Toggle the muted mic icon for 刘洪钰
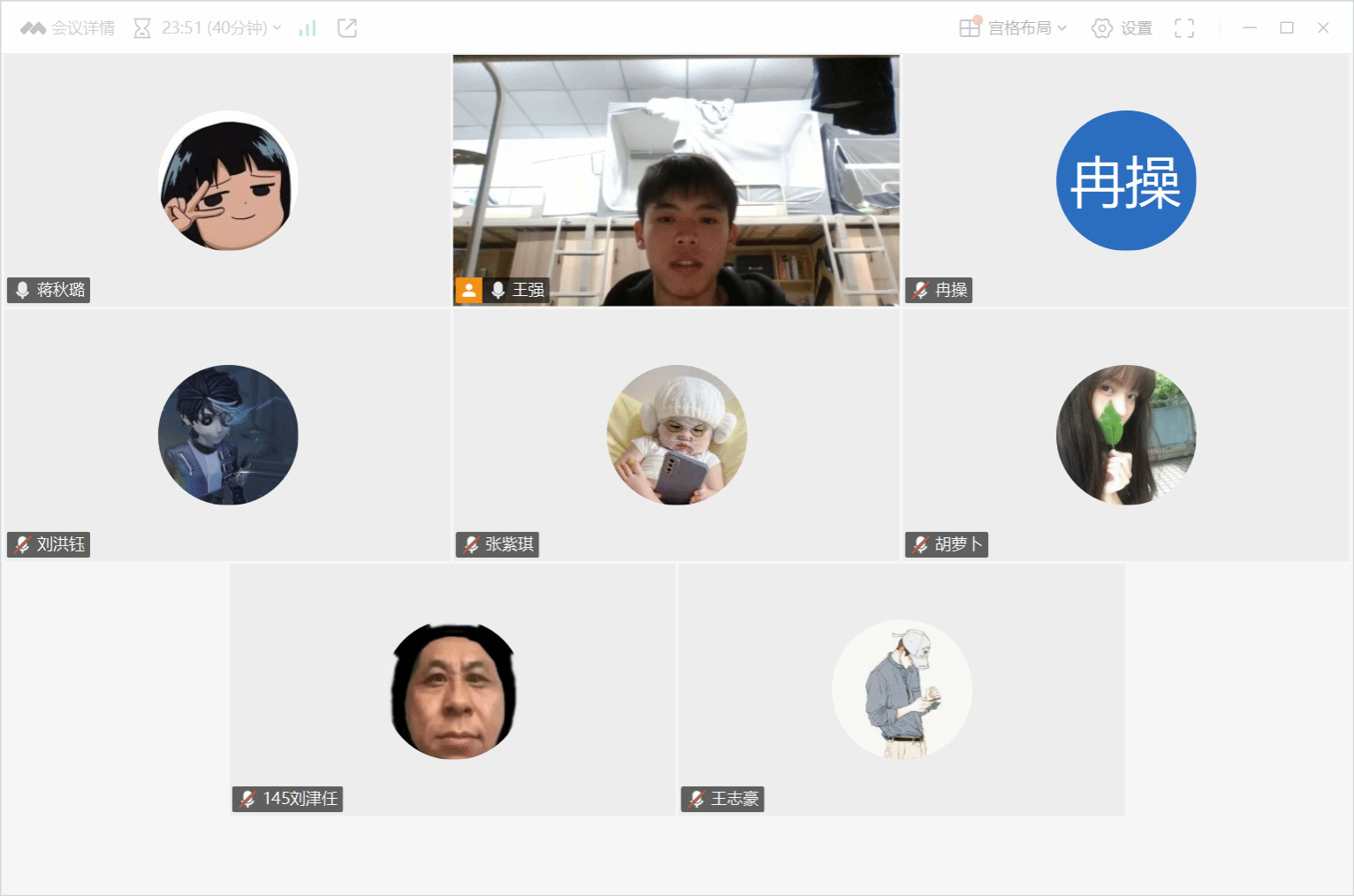Screen dimensions: 1354x896 pyautogui.click(x=23, y=544)
